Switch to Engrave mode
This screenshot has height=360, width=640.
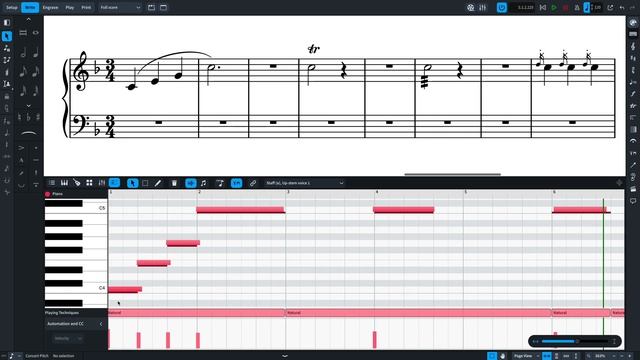[x=50, y=7]
